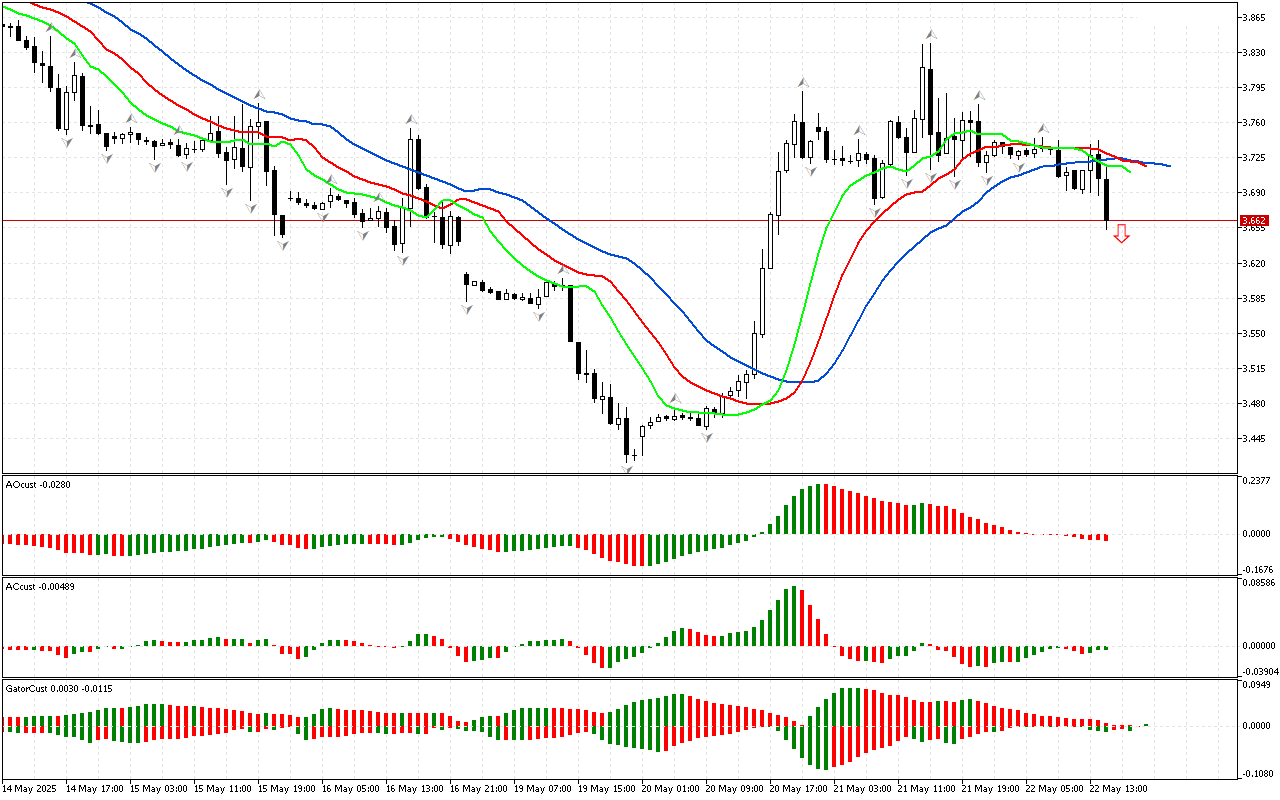Viewport: 1280px width, 800px height.
Task: Select the up fractal above the 15 May 19:00 candle
Action: pos(259,94)
